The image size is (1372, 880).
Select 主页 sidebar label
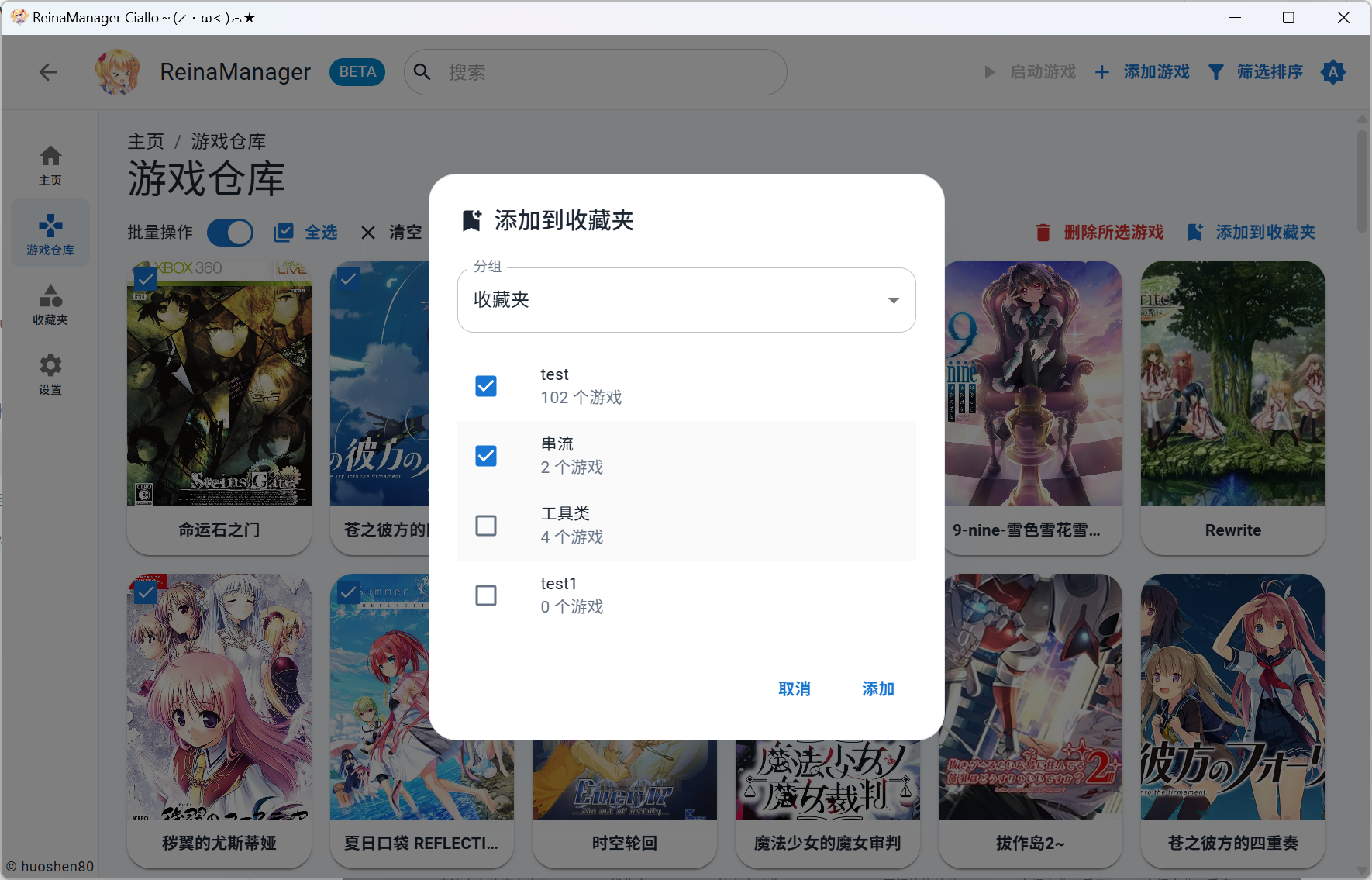(x=50, y=181)
